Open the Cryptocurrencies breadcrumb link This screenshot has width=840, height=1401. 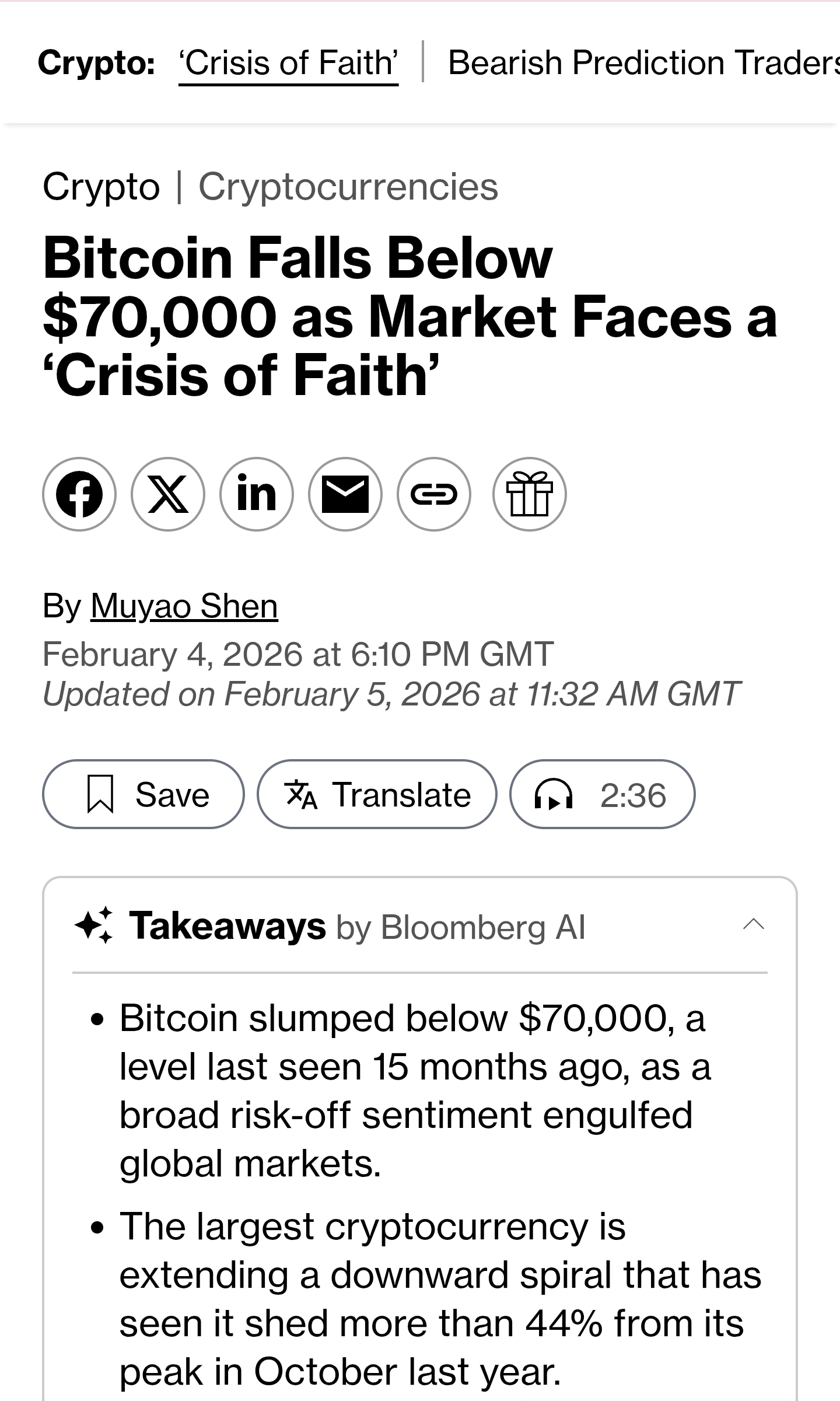[348, 187]
